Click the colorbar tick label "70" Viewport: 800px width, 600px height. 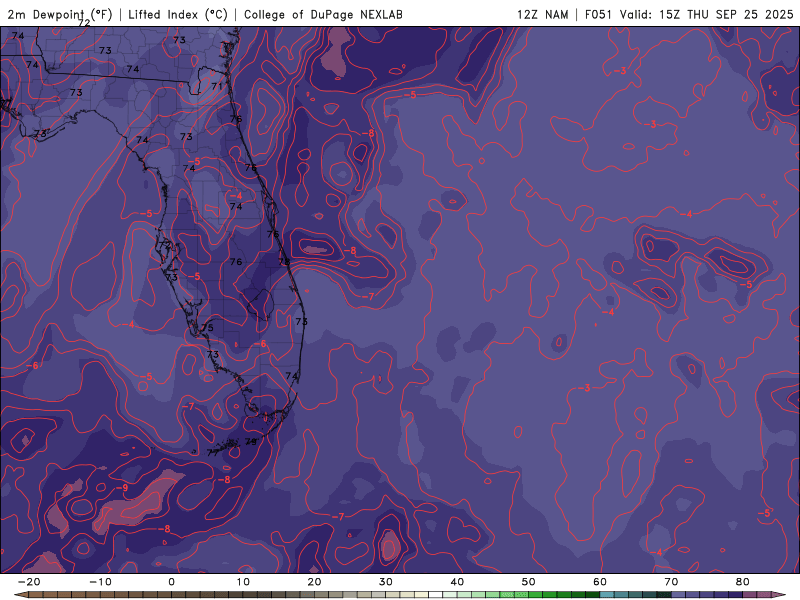click(x=670, y=581)
